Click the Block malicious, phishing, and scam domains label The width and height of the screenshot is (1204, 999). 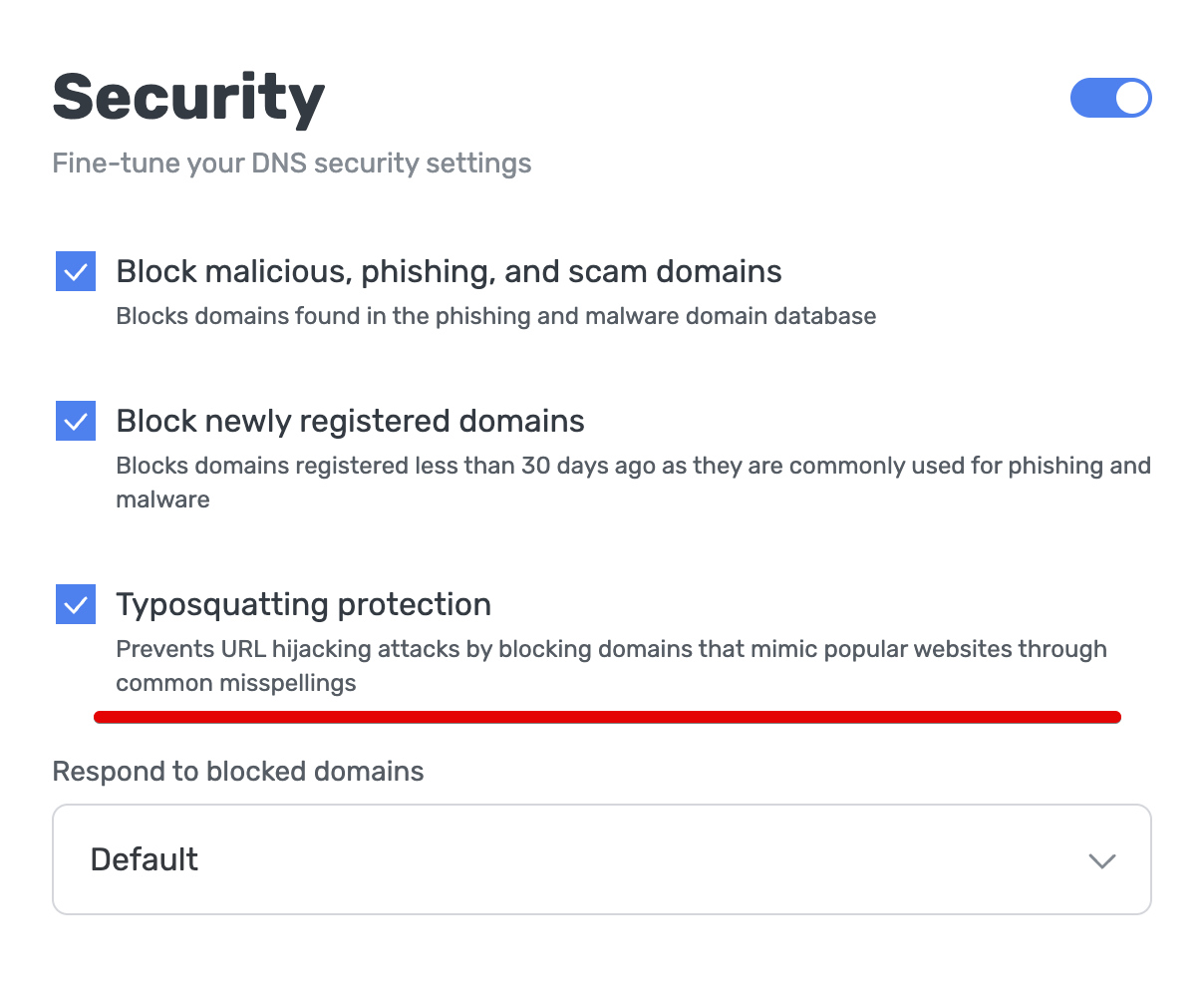click(x=449, y=271)
